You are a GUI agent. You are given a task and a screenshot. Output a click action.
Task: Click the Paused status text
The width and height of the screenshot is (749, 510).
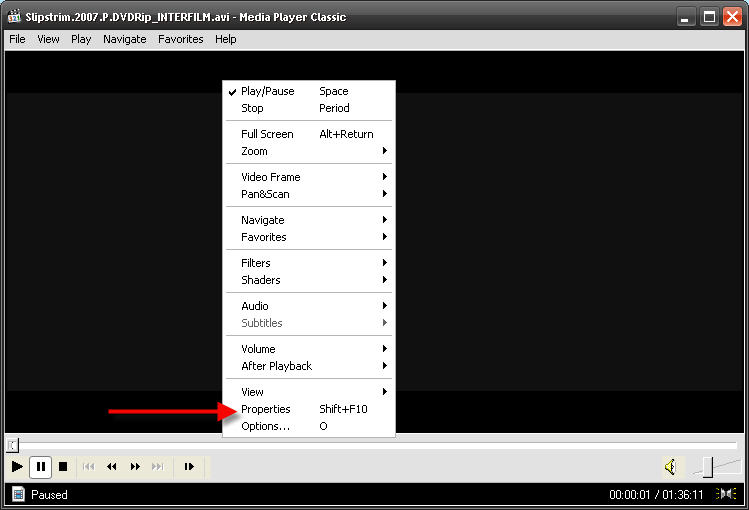[49, 495]
